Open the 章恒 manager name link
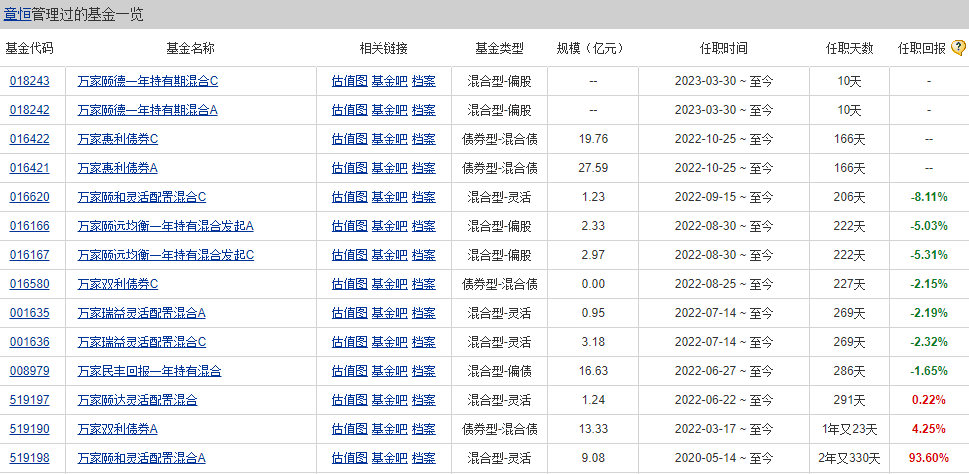This screenshot has width=969, height=474. pyautogui.click(x=17, y=14)
